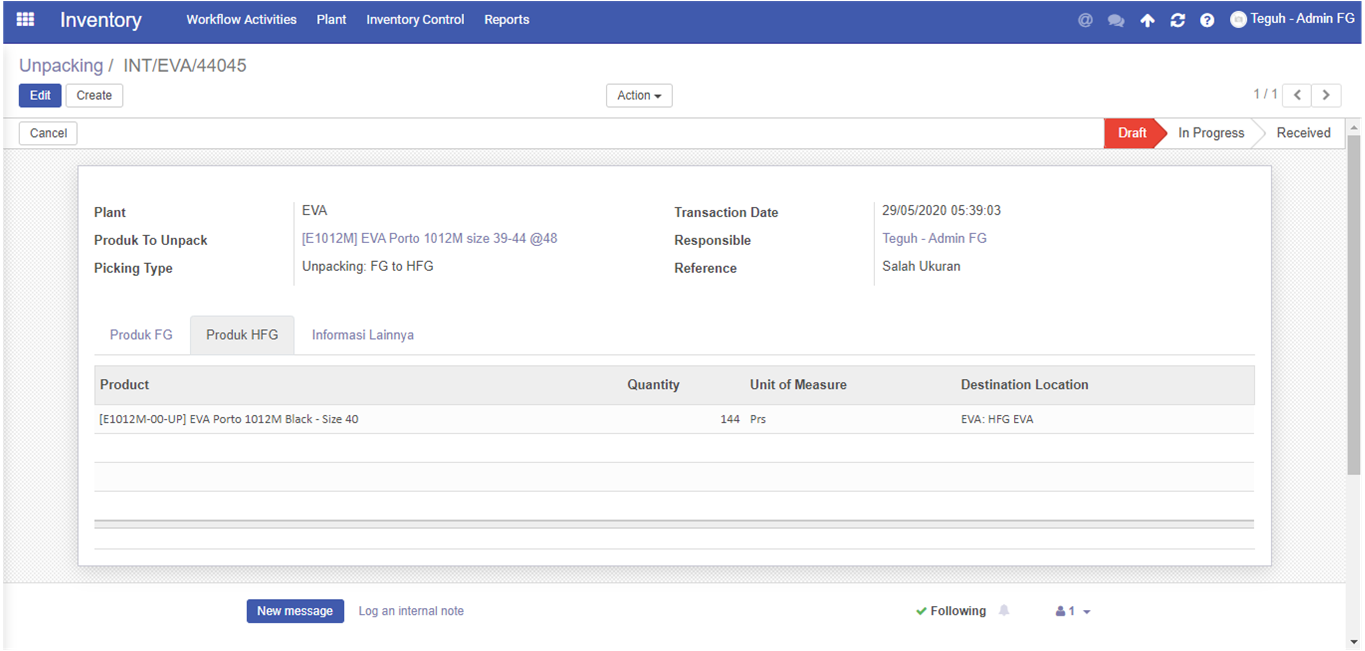Screen dimensions: 1365x651
Task: Click the refresh sync icon
Action: pos(1177,20)
